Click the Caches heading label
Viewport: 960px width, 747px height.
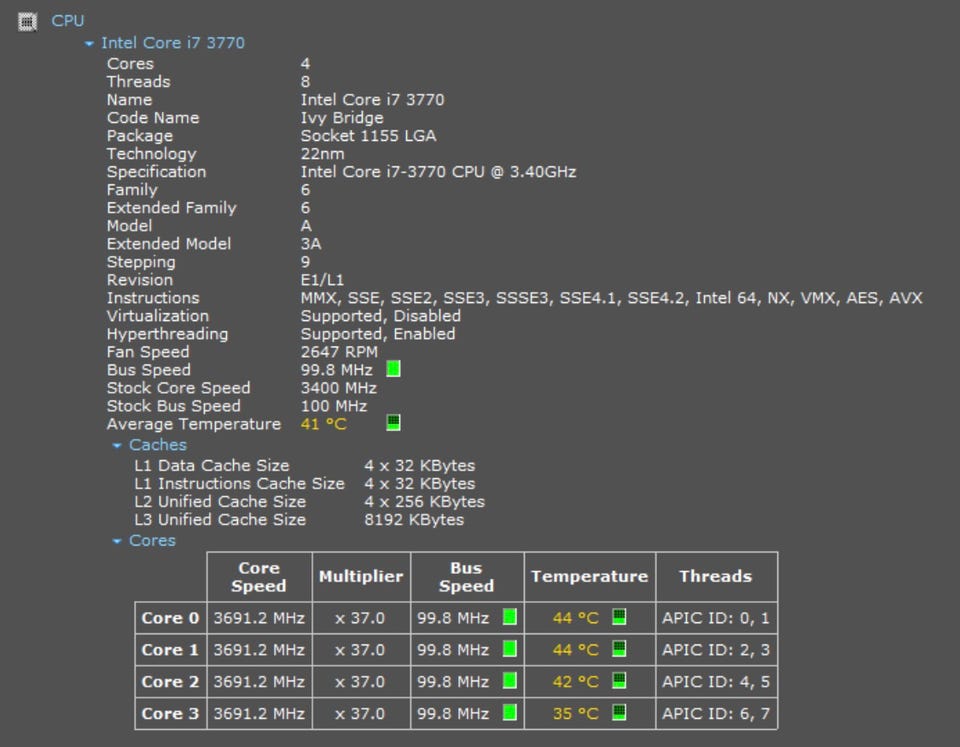click(x=157, y=445)
